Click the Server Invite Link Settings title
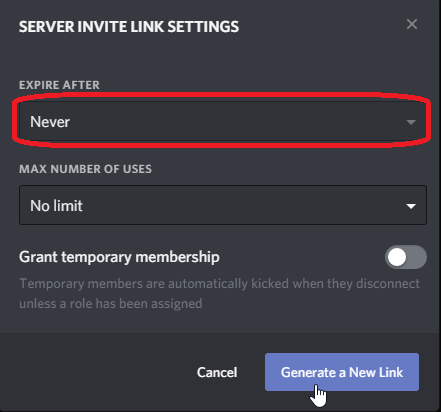Screen dimensions: 441x412 [129, 27]
